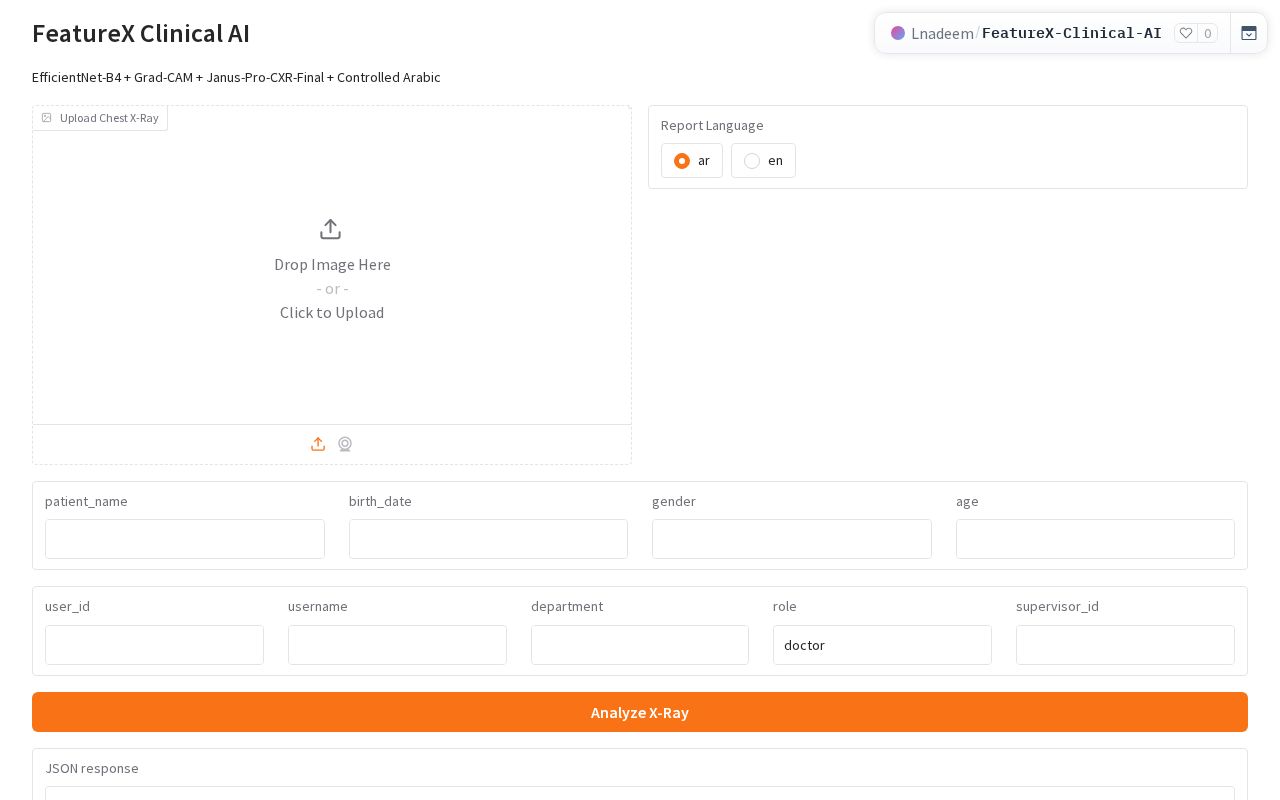Open the FeatureX-Clinical-AI space link
The width and height of the screenshot is (1280, 800).
point(1072,33)
